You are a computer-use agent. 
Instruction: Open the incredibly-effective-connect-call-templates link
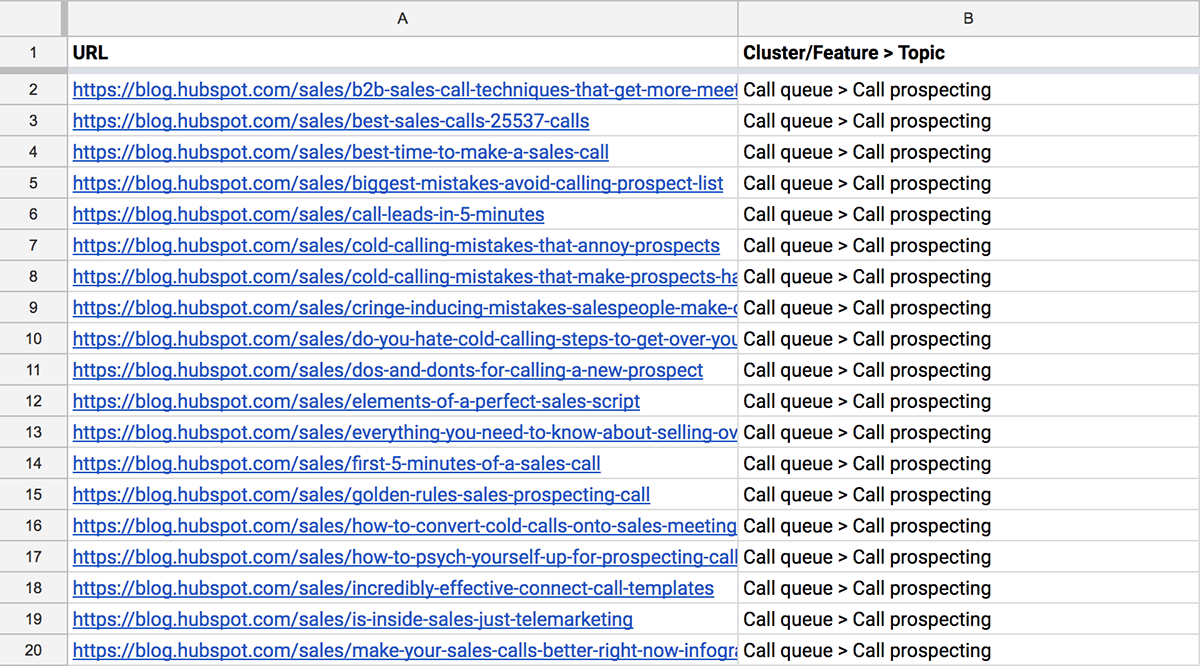(394, 588)
